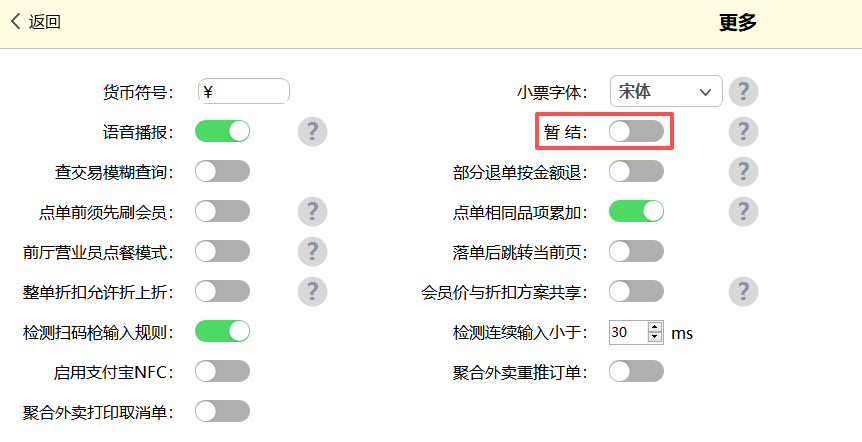Toggle 查交易模糊查询 on
862x442 pixels.
222,171
